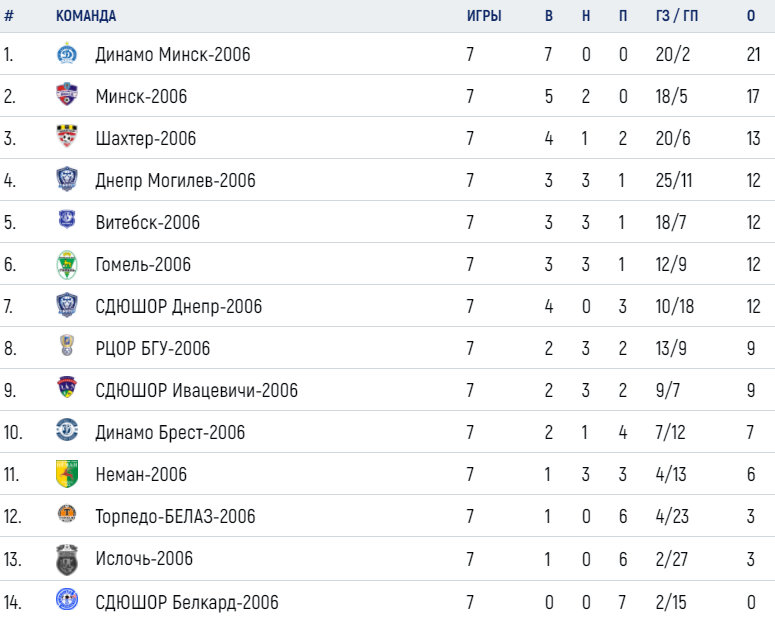Click the Витебск-2006 blue crest icon
Screen dimensions: 775x619
coord(67,219)
